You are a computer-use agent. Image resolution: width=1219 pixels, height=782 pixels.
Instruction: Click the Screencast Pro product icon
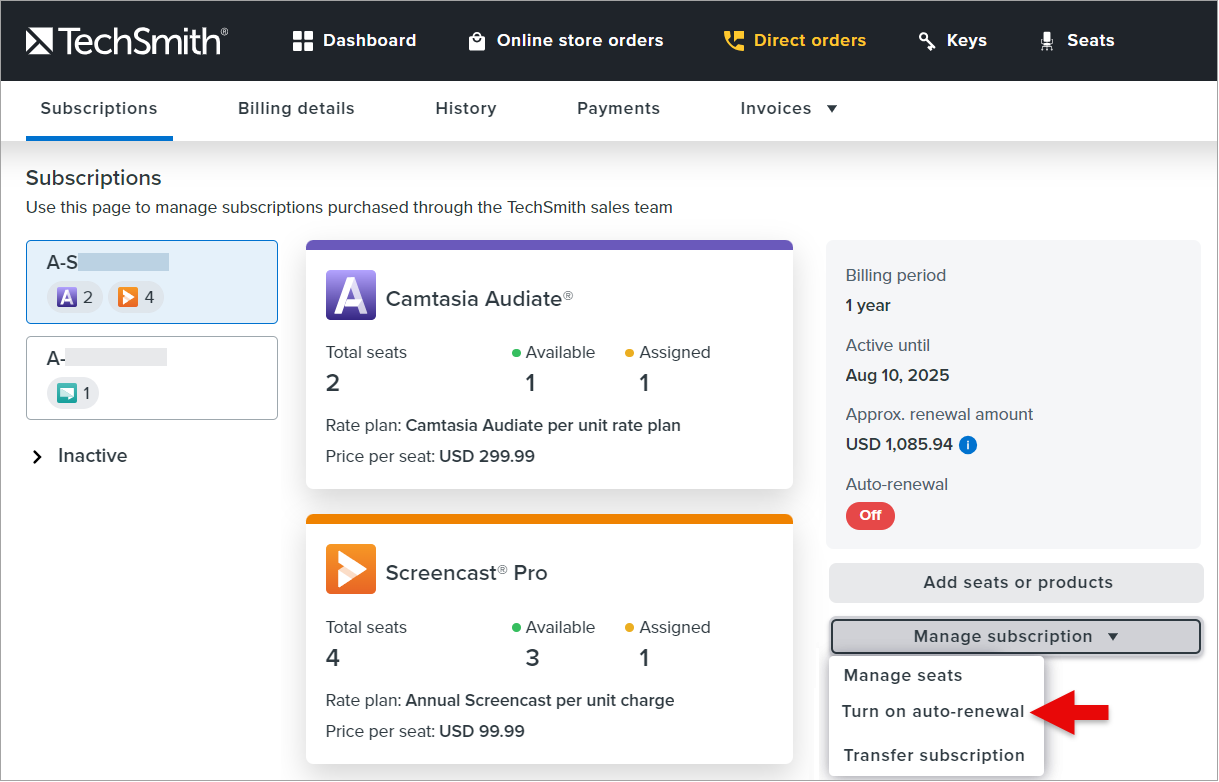pos(351,569)
